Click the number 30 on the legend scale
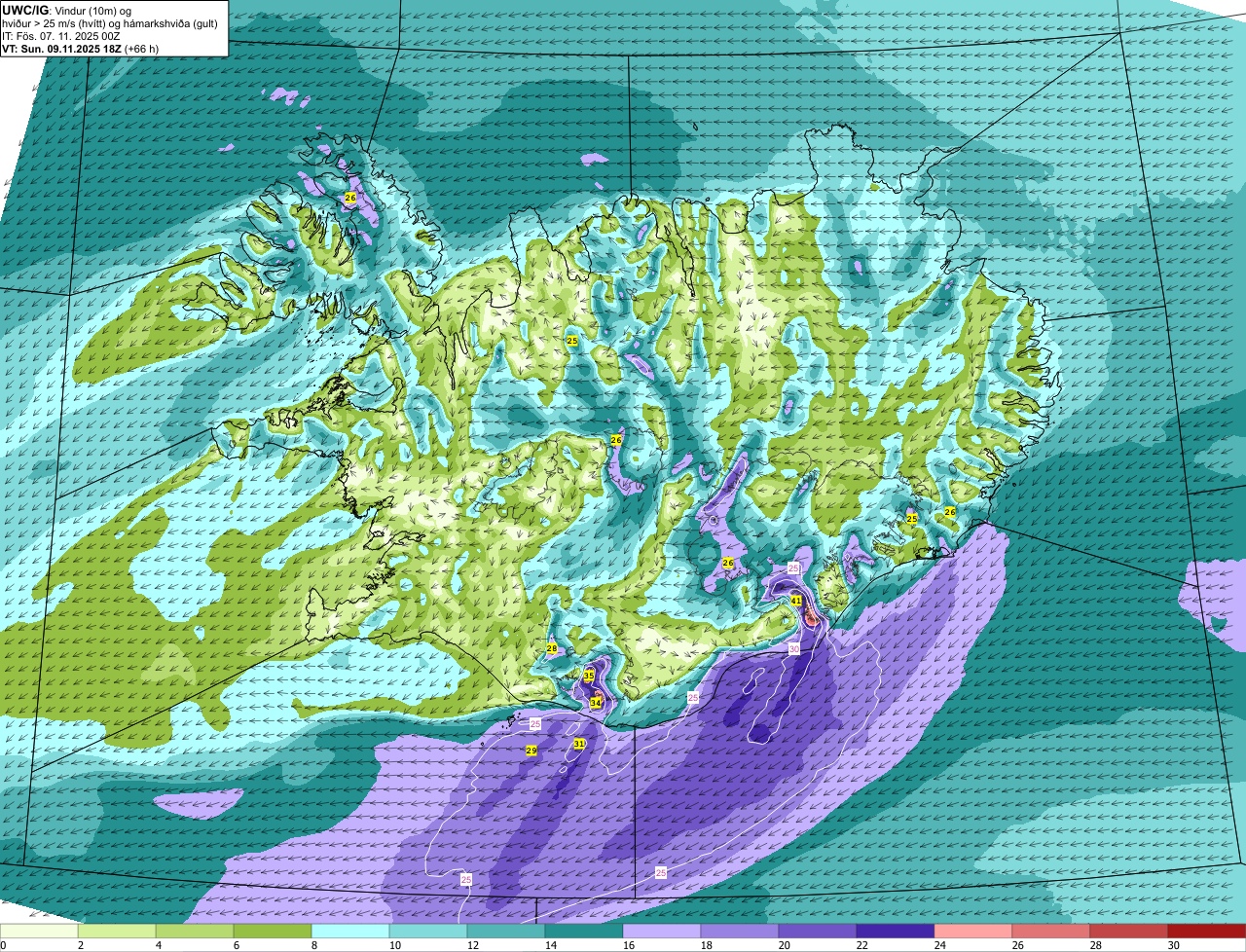Screen dimensions: 1246x952 (x=1173, y=945)
